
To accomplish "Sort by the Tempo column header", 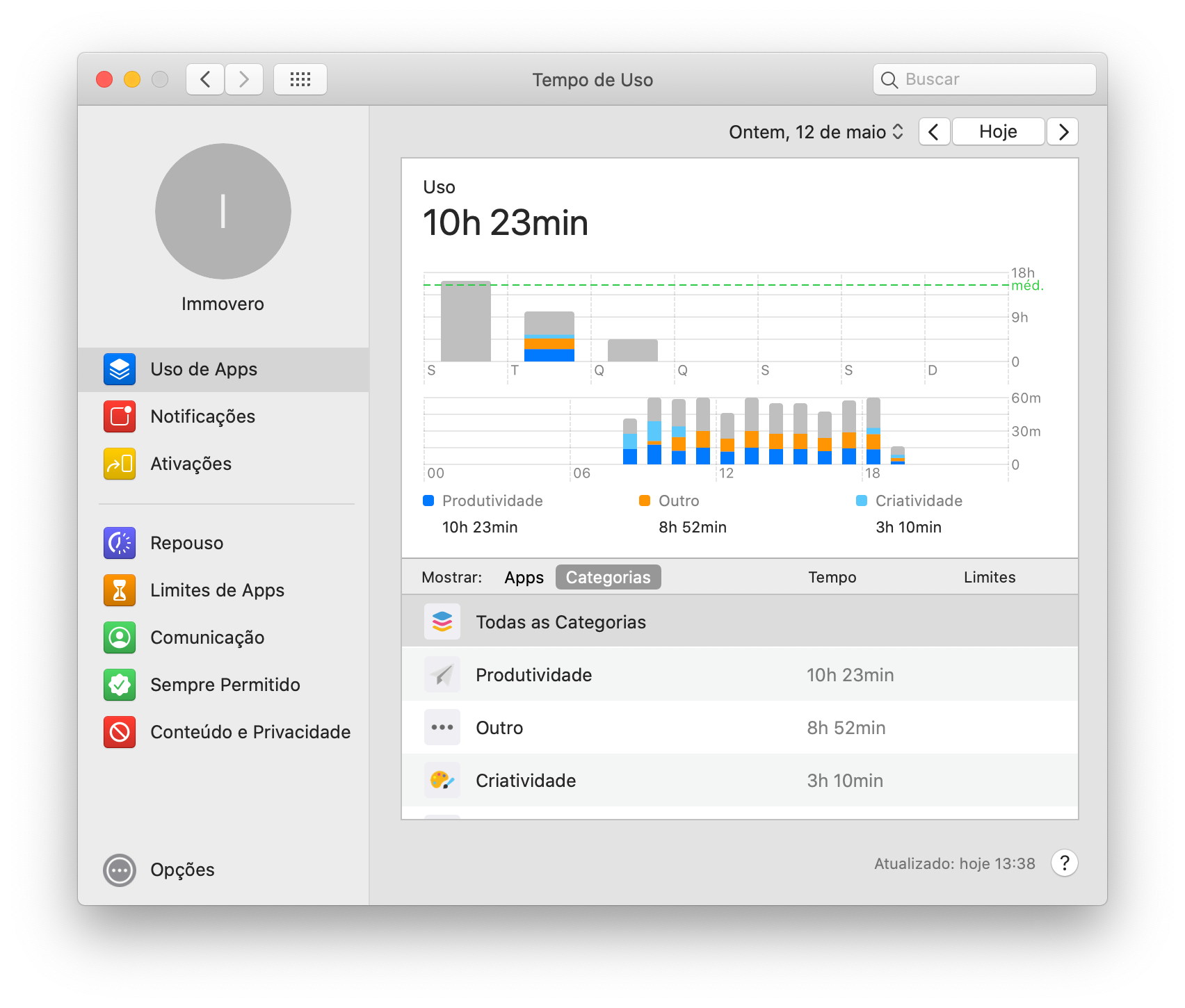I will [x=832, y=577].
